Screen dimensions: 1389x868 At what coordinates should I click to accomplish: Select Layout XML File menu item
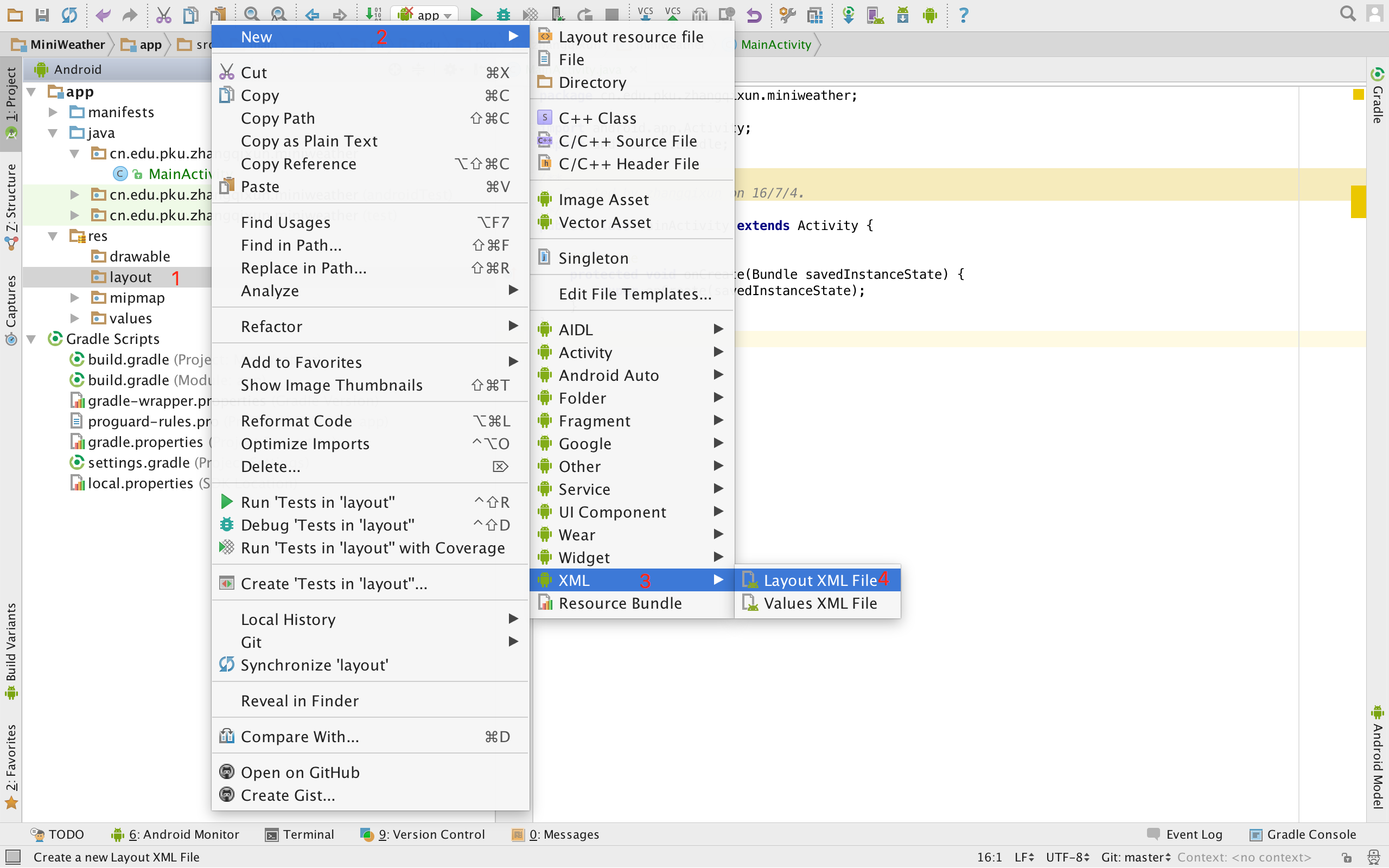point(817,580)
